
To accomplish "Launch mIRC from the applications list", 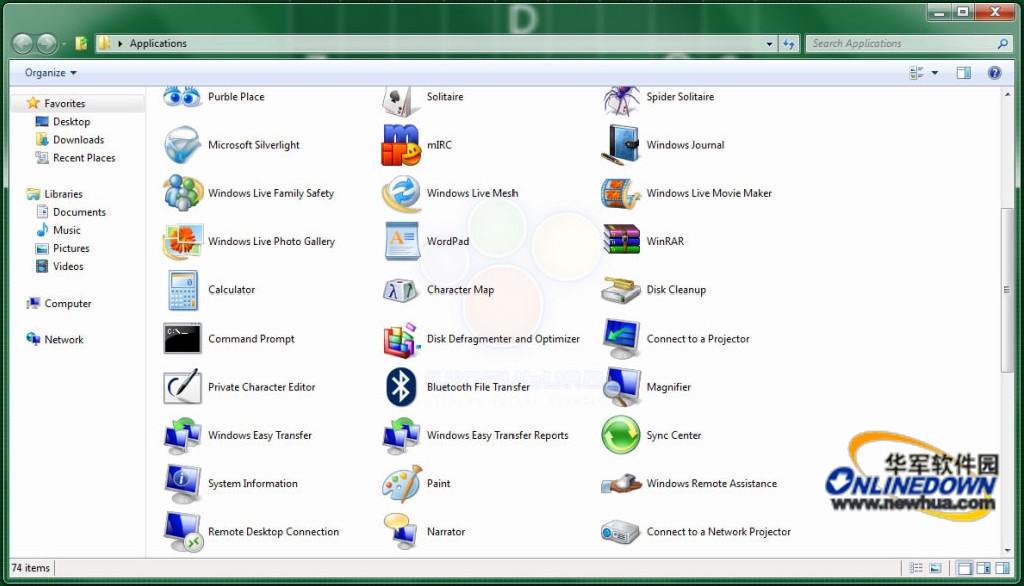I will tap(401, 145).
